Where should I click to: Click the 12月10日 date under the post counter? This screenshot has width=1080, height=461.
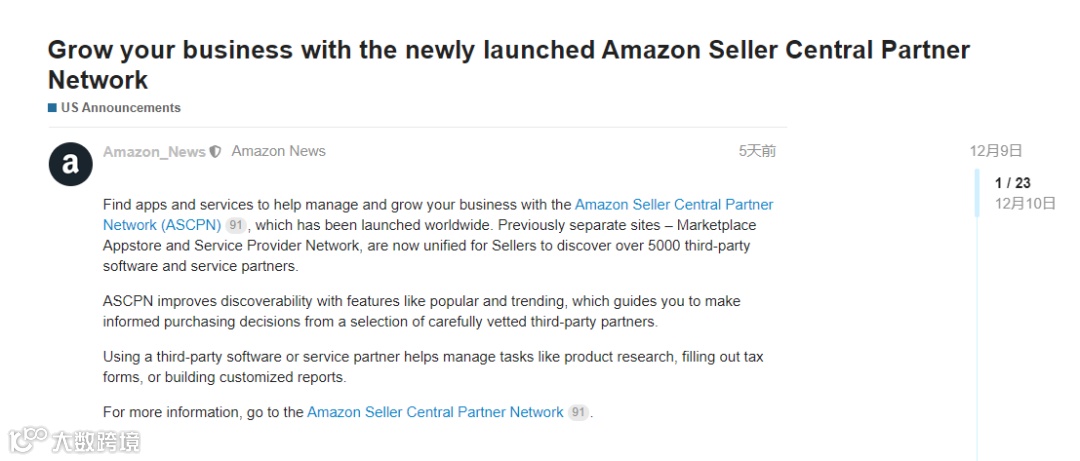[1025, 203]
